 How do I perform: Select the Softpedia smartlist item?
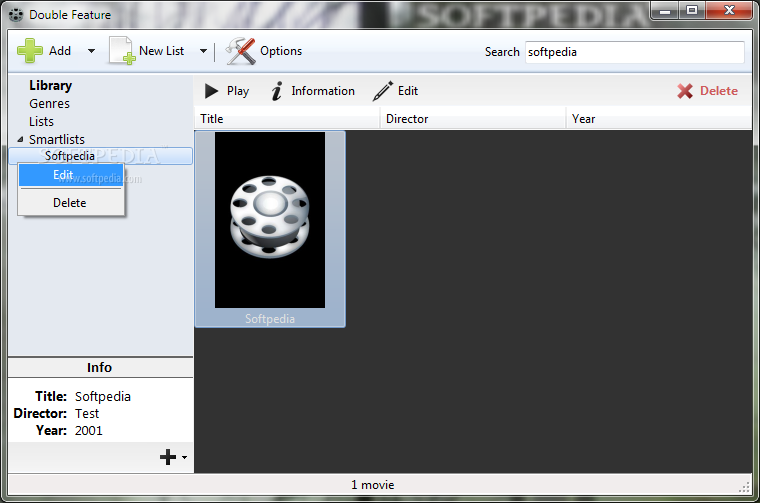[101, 156]
